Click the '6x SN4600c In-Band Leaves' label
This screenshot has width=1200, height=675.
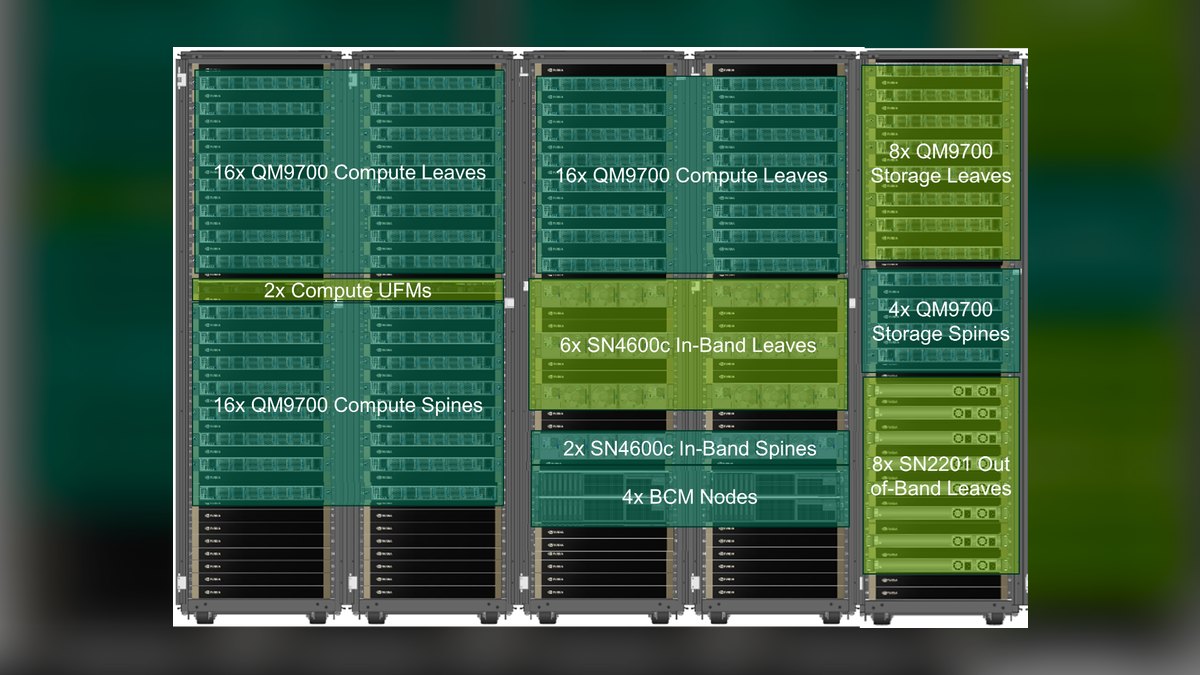point(688,346)
